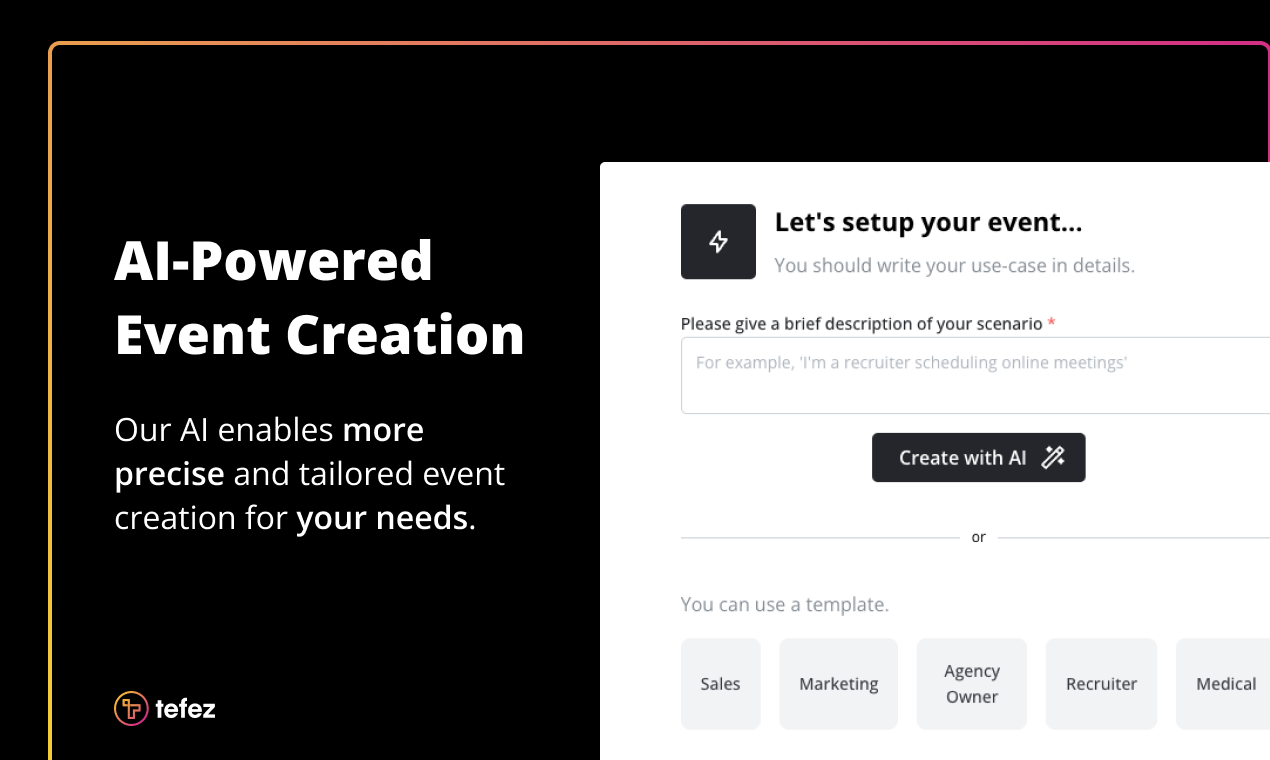
Task: Focus the scenario description text field
Action: coord(975,375)
